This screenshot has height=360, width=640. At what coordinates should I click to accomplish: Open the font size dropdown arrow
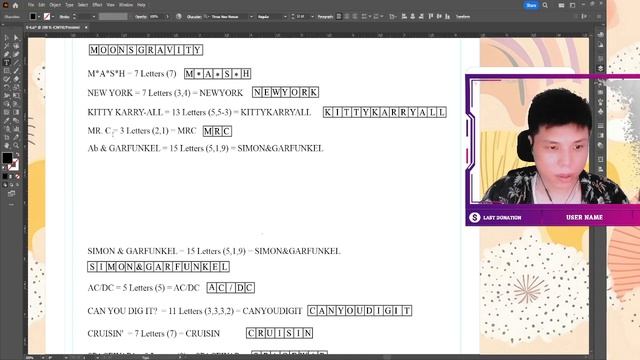pos(312,17)
